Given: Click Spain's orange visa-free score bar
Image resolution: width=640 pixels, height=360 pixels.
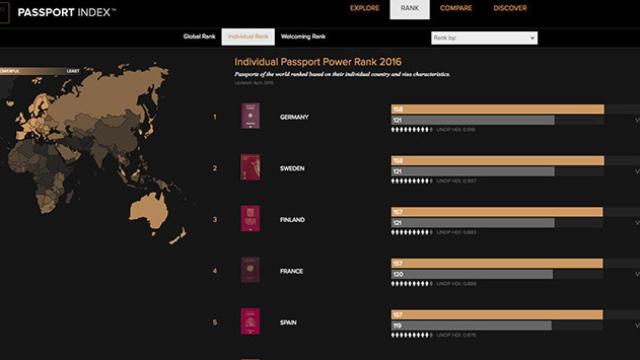Looking at the screenshot, I should 497,315.
